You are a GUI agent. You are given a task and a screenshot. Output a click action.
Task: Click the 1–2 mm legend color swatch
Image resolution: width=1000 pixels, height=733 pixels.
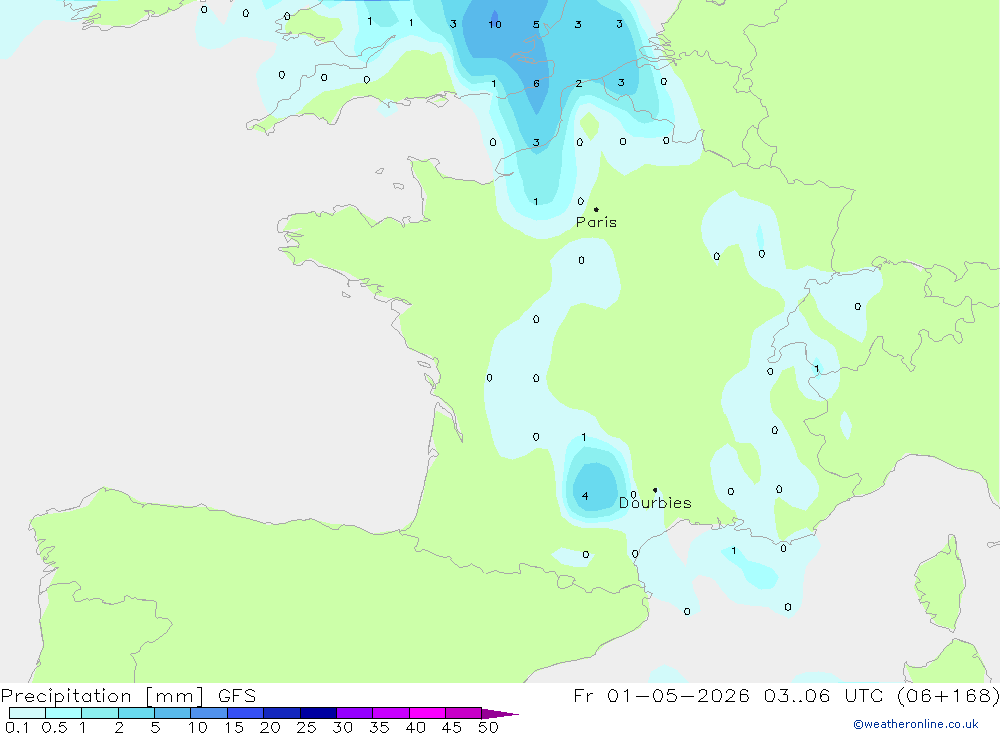coord(100,713)
